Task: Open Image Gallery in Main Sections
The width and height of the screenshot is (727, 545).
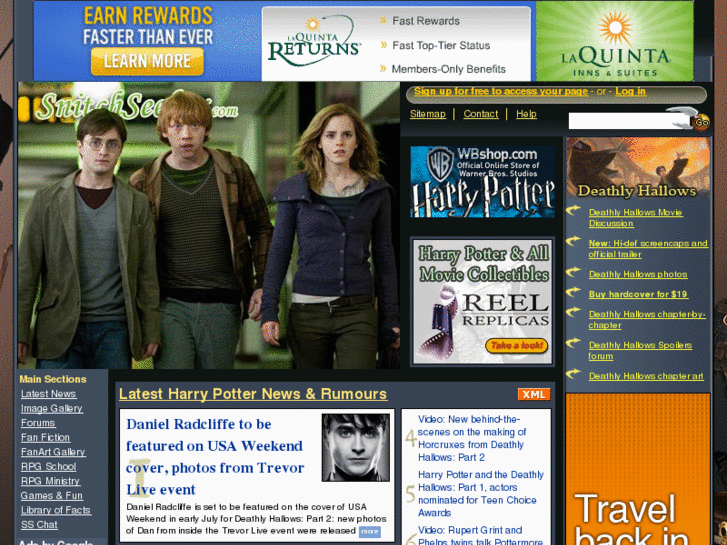Action: coord(51,409)
